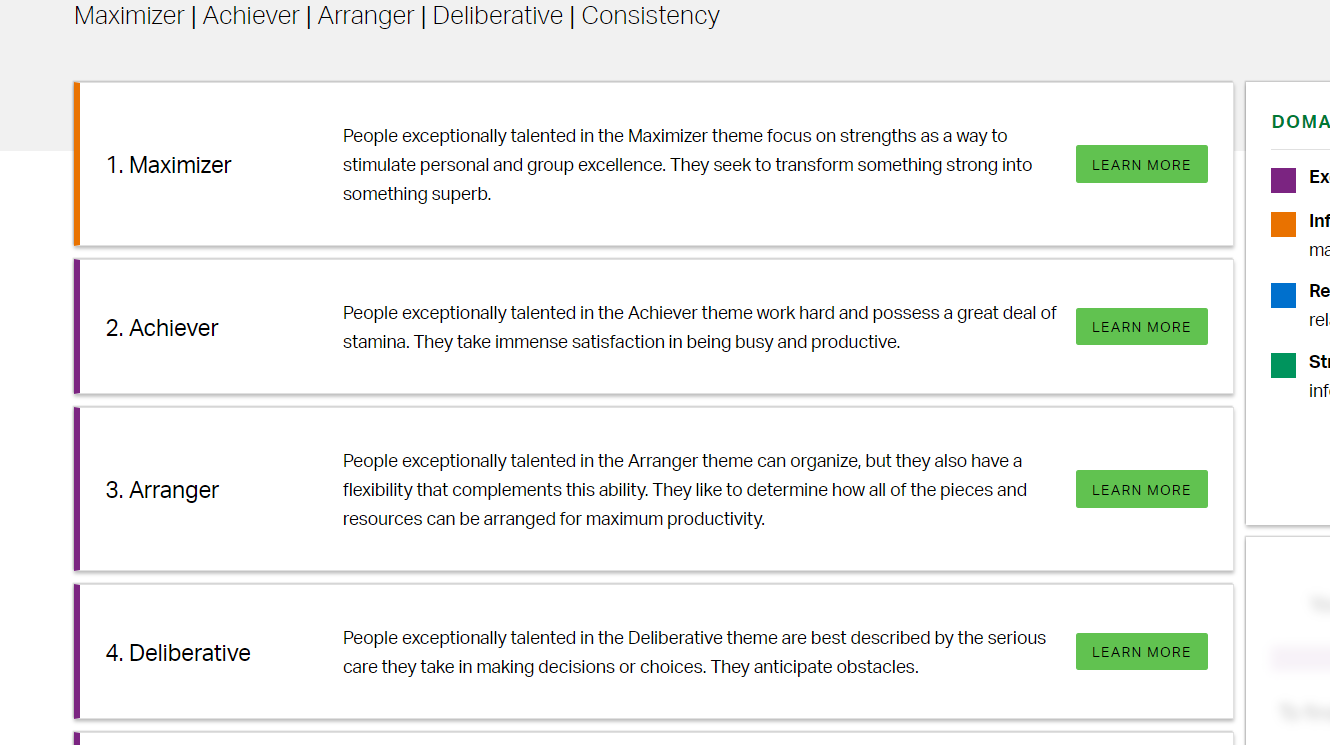Viewport: 1330px width, 745px height.
Task: Select the '2. Achiever' card title
Action: point(162,328)
